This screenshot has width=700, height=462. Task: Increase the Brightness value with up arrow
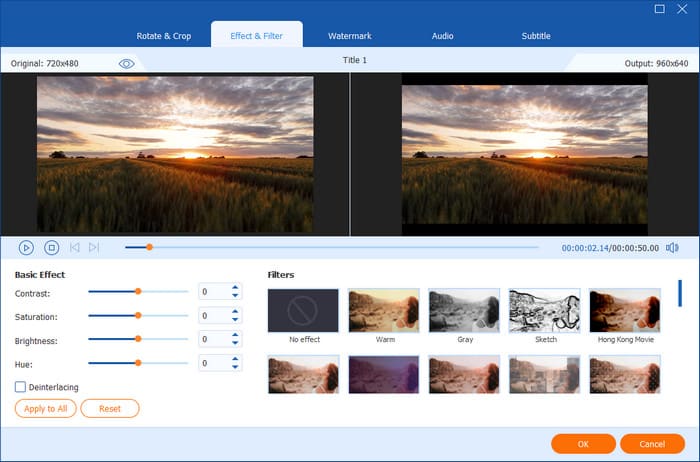point(235,335)
